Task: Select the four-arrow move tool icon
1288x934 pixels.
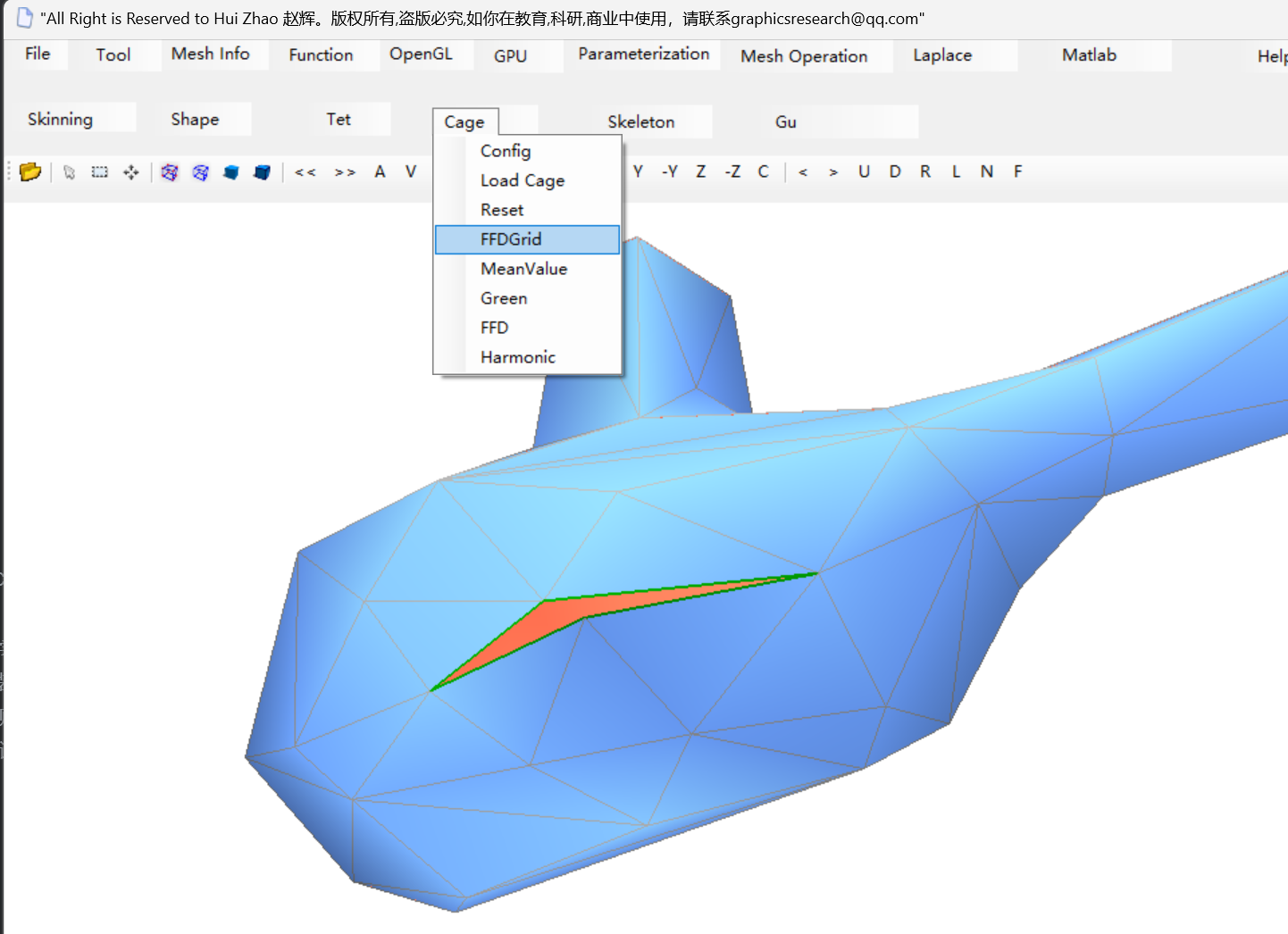Action: coord(131,172)
